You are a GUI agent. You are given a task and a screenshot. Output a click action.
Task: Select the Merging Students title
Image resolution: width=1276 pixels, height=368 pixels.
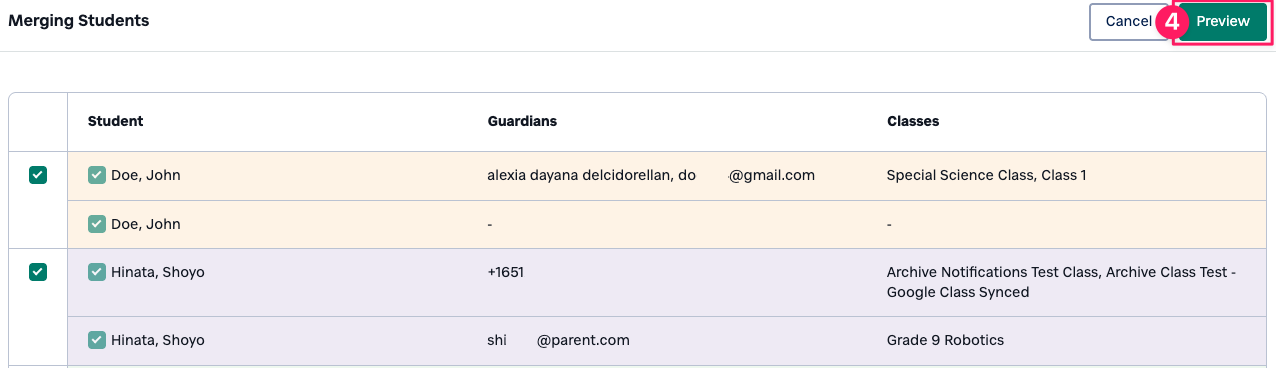pos(79,20)
